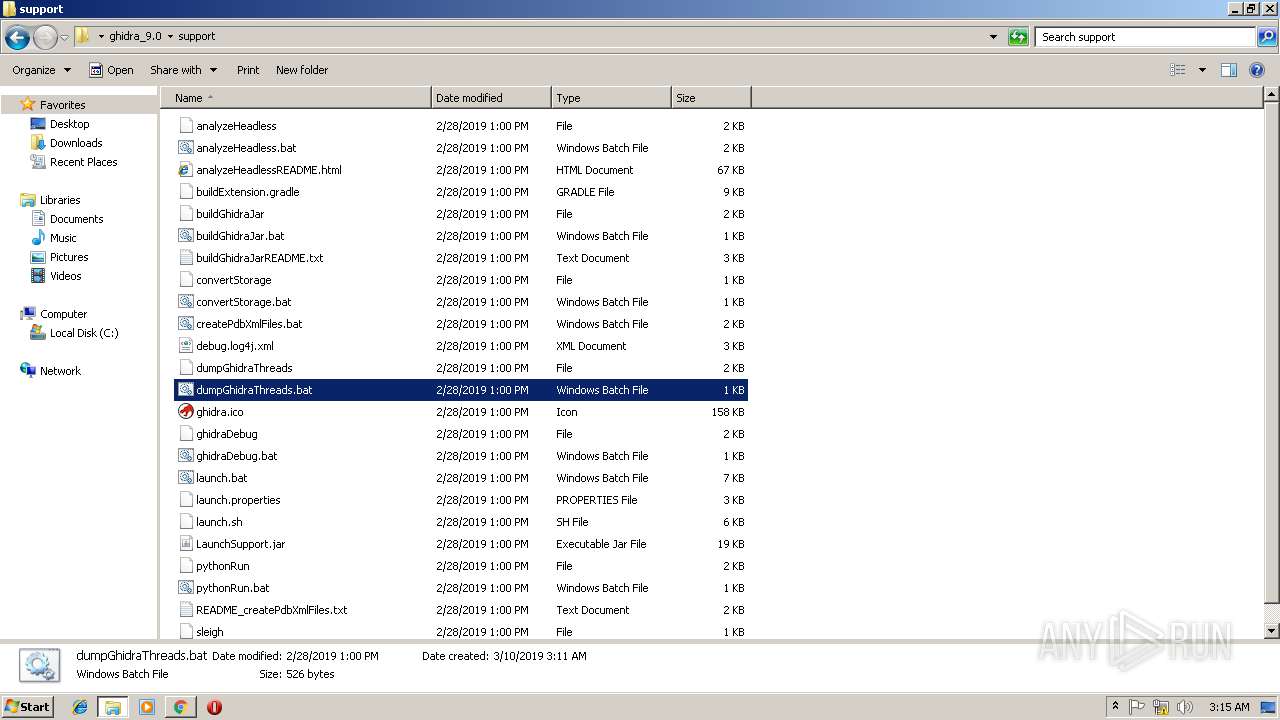1280x720 pixels.
Task: Expand the views options dropdown arrow
Action: point(1202,70)
